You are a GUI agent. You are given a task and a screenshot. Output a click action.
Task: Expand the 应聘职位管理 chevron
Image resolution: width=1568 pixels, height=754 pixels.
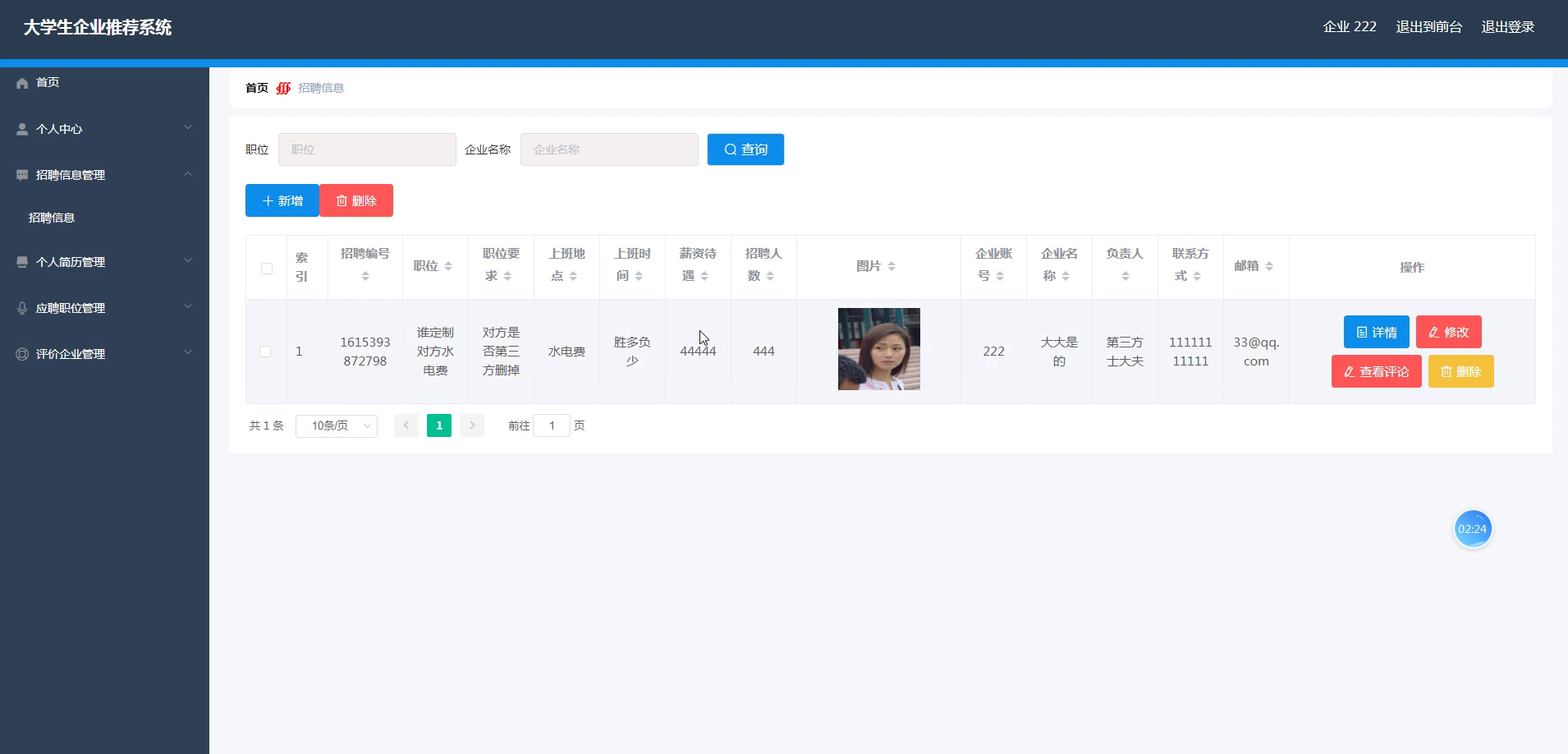pos(188,306)
